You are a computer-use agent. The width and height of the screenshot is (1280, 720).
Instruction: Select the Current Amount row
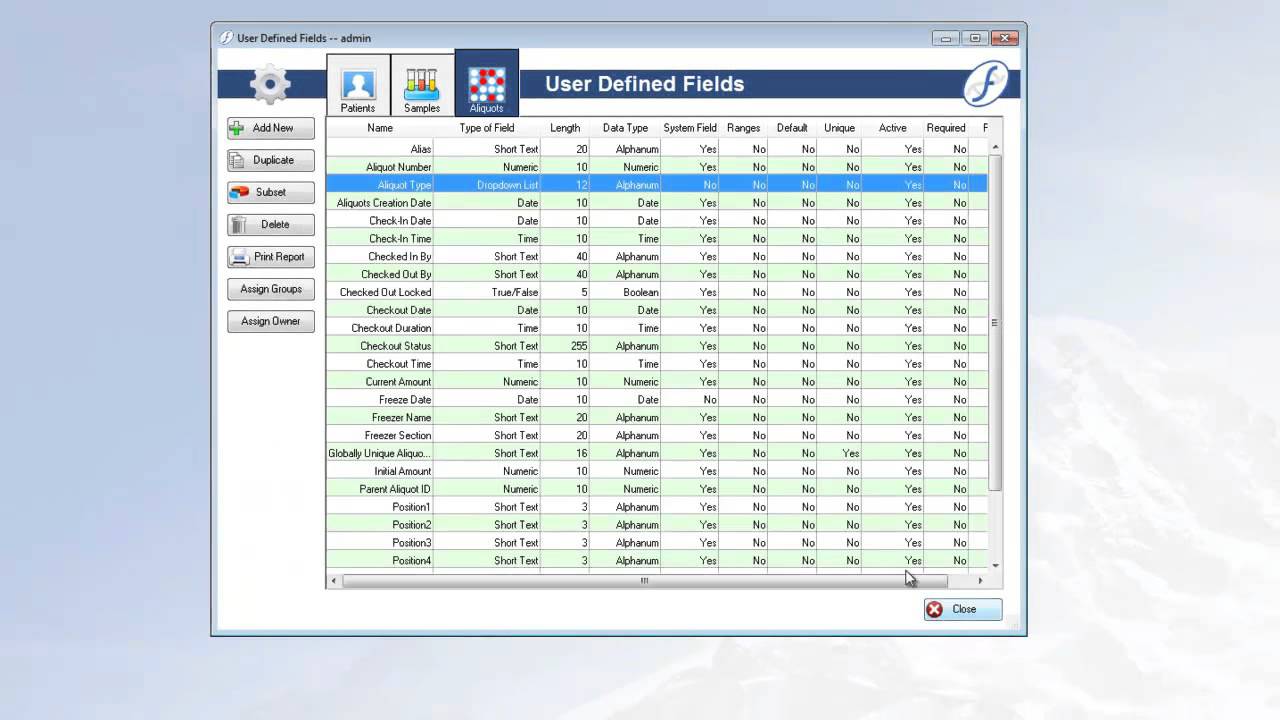(657, 382)
